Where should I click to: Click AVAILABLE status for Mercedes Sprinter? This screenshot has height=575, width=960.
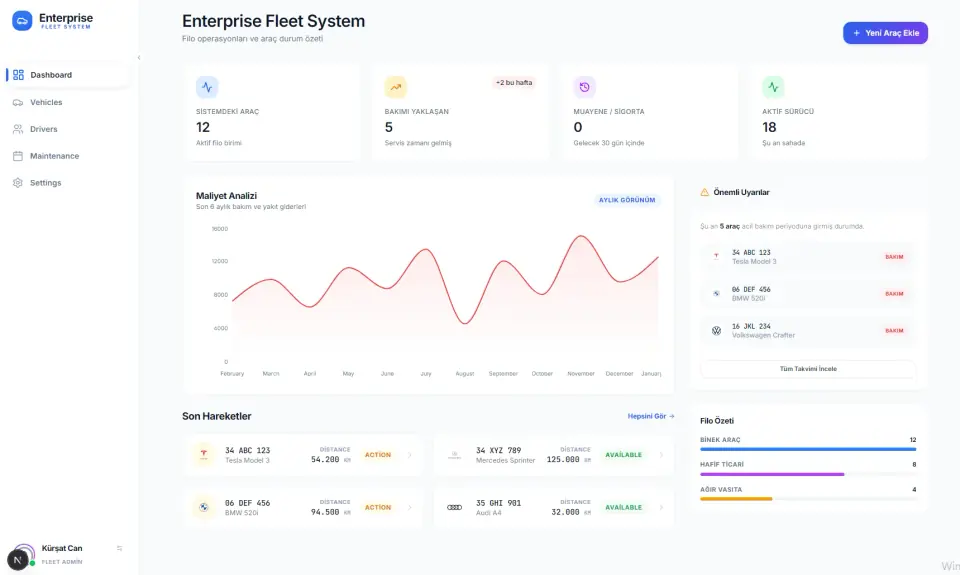coord(623,455)
